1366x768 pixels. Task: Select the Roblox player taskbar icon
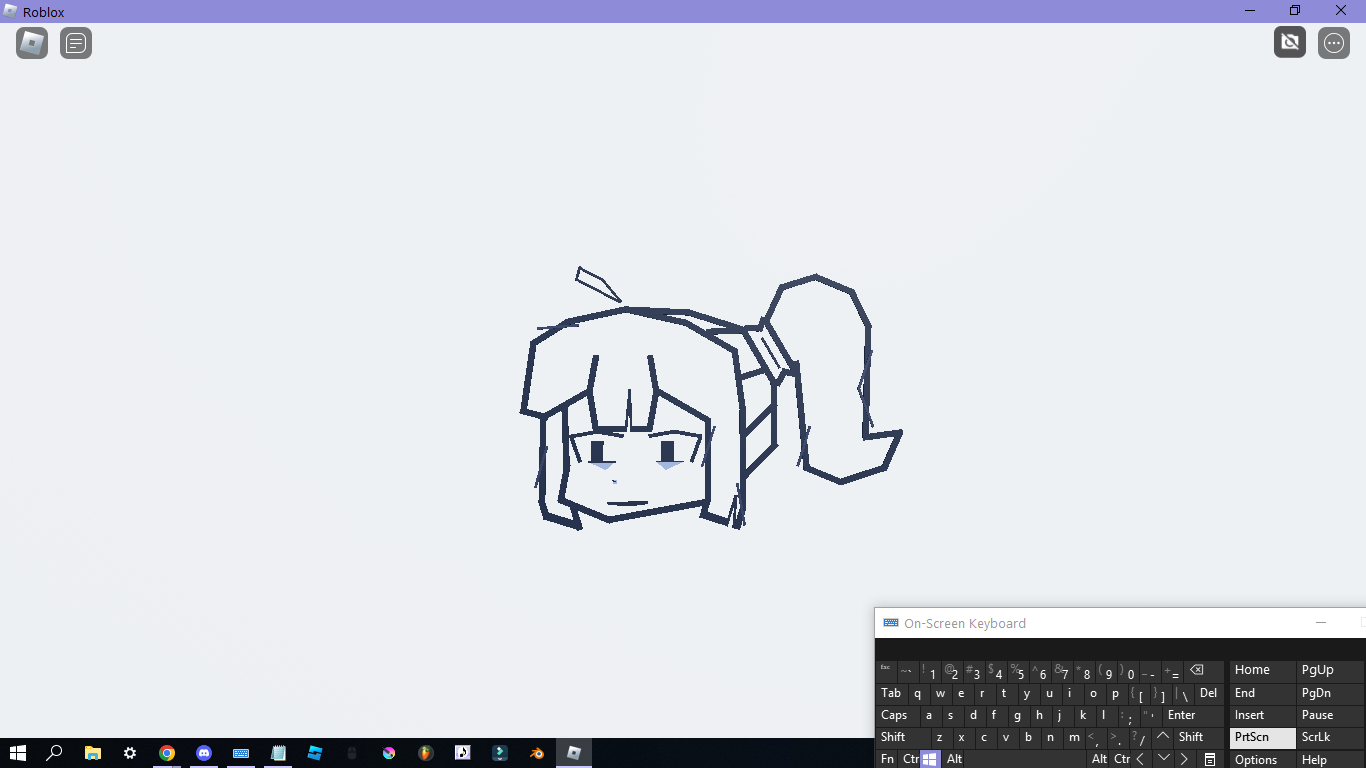point(574,753)
